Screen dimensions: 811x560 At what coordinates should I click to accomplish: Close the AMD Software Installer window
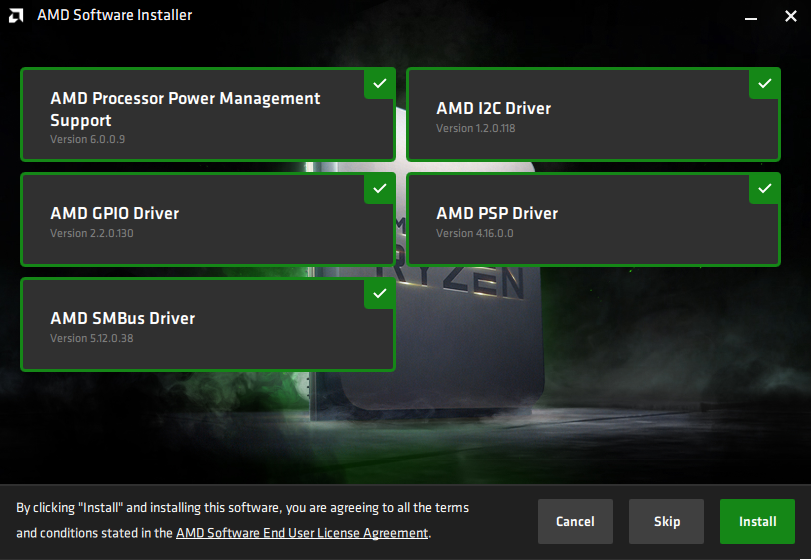coord(790,16)
